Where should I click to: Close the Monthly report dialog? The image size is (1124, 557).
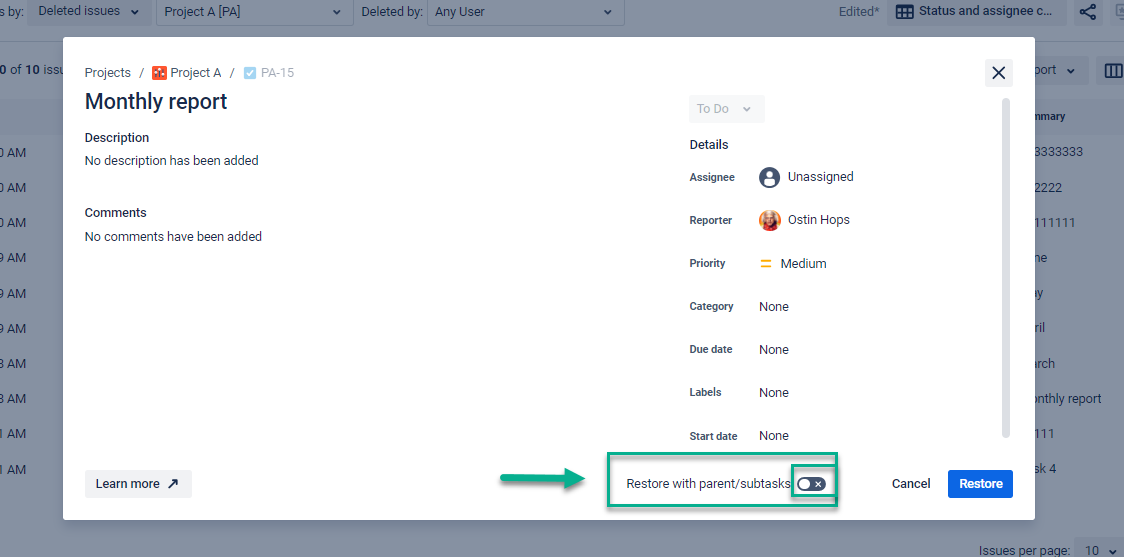(998, 73)
